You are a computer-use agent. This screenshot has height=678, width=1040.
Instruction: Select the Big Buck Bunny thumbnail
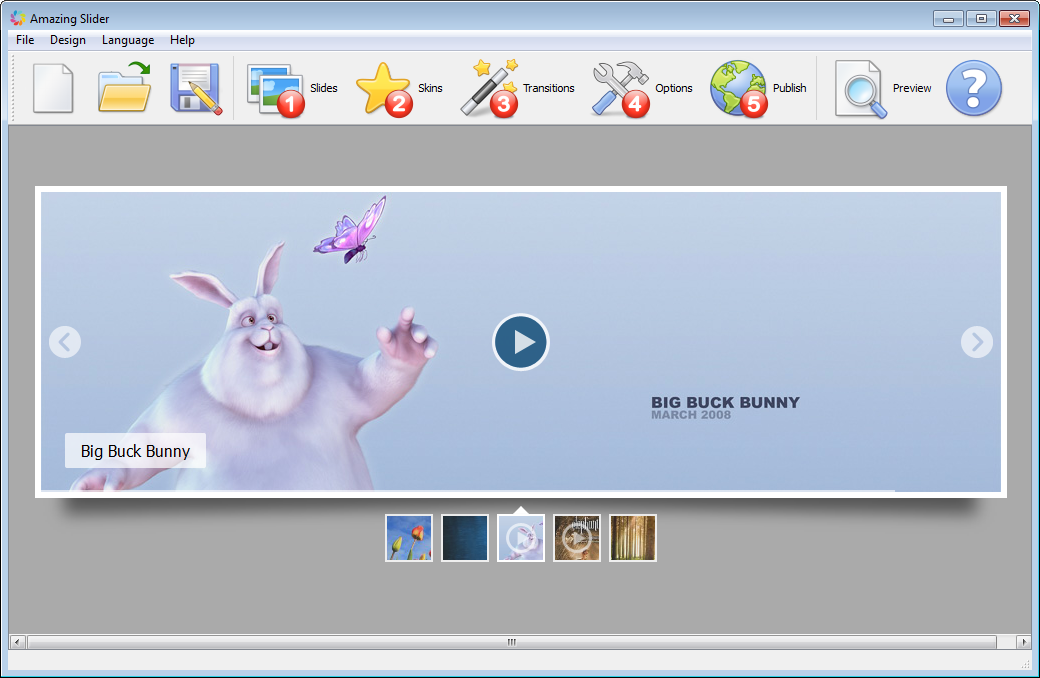point(521,538)
